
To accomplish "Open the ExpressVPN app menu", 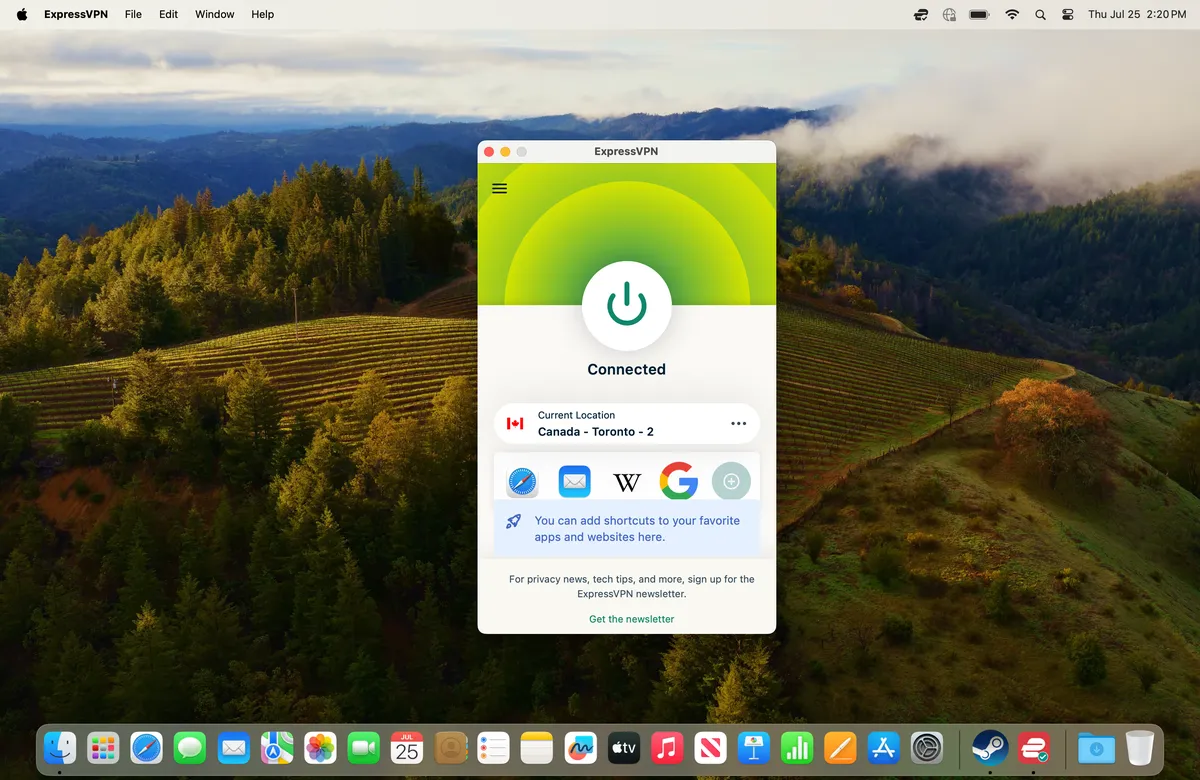I will tap(76, 14).
